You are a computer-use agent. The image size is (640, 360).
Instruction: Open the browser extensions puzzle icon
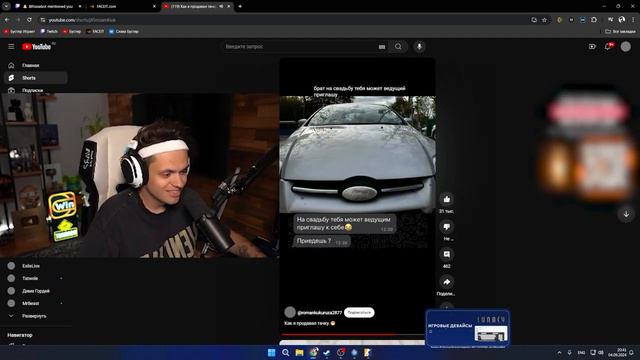pos(594,20)
